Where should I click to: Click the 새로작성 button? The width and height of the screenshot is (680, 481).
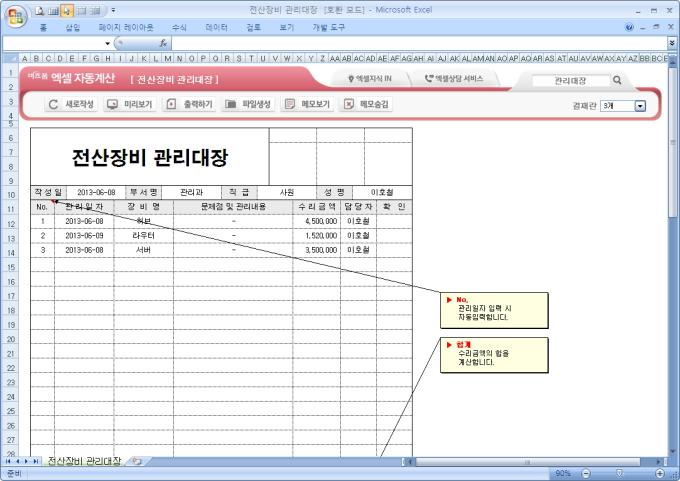[x=71, y=104]
